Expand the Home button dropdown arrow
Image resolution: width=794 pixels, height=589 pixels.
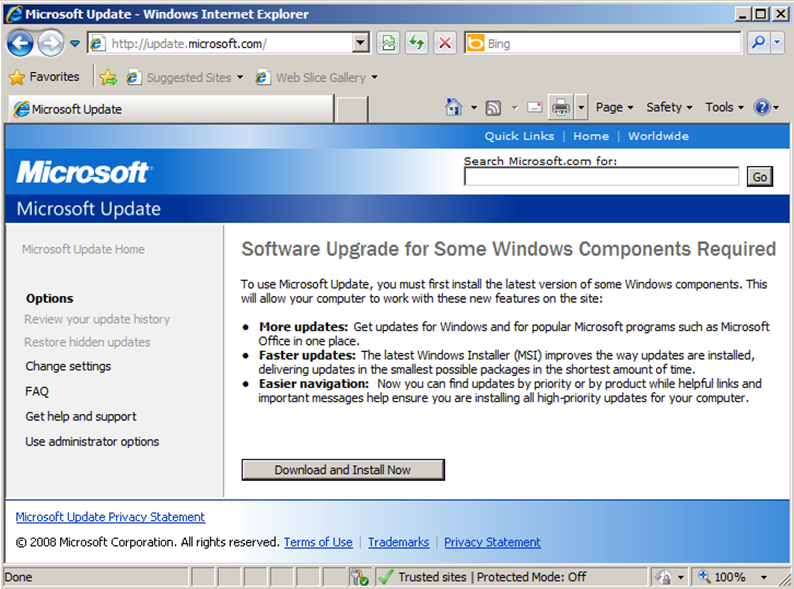coord(474,107)
